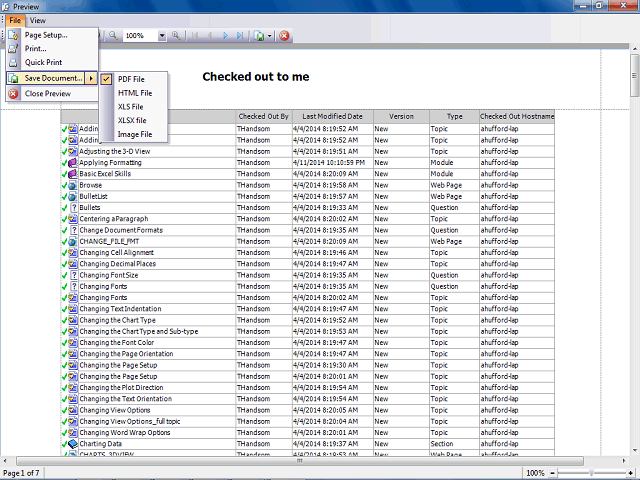Click the green check beside BulletList
This screenshot has height=480, width=640.
(64, 197)
